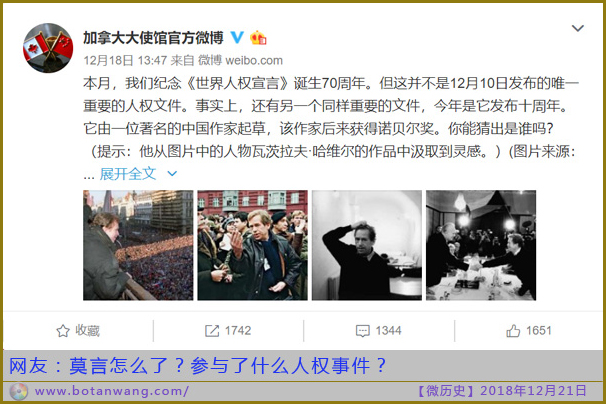
Task: Click the repost share icon
Action: [212, 331]
